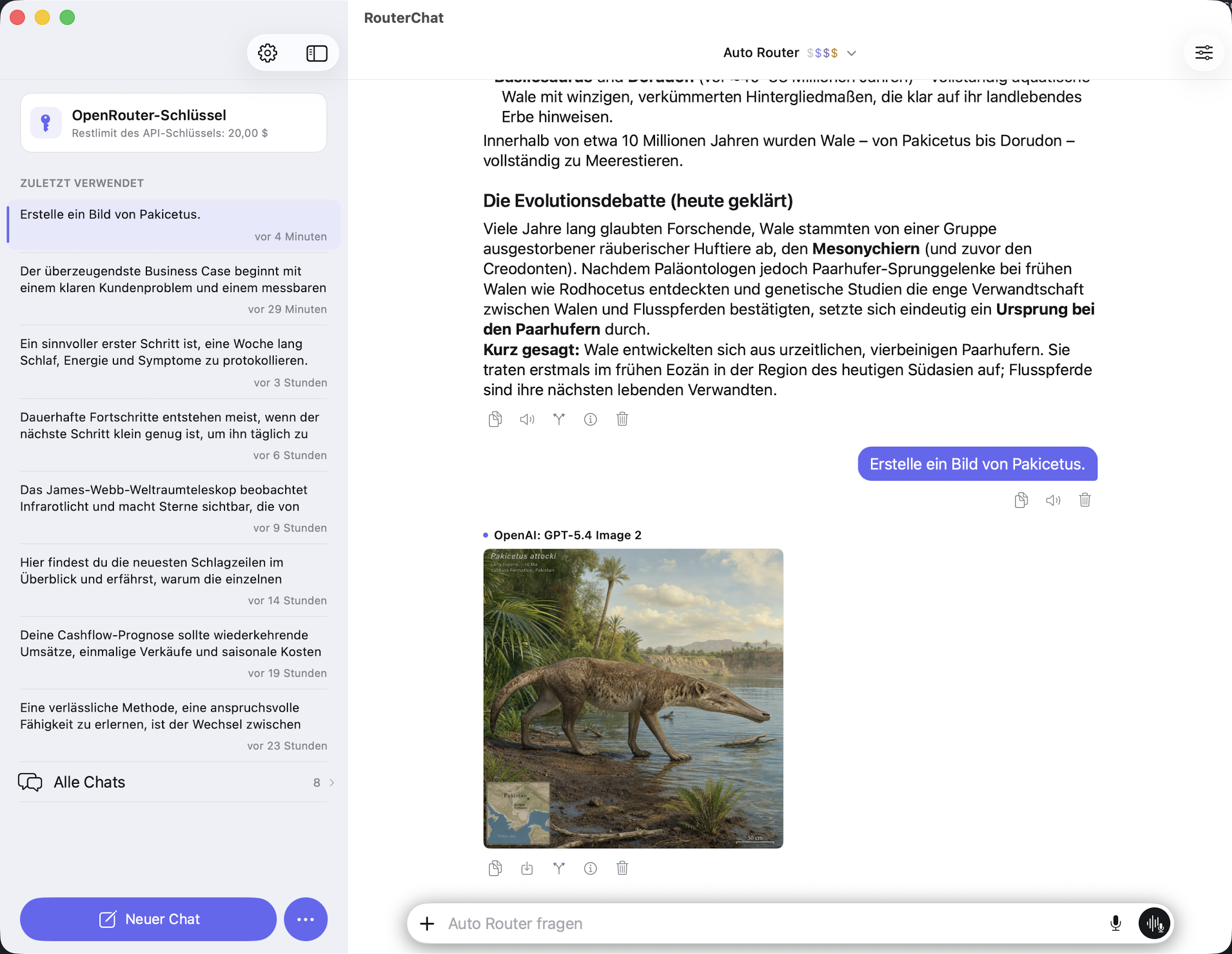This screenshot has width=1232, height=954.
Task: Click the RouterChat window title
Action: pyautogui.click(x=404, y=17)
